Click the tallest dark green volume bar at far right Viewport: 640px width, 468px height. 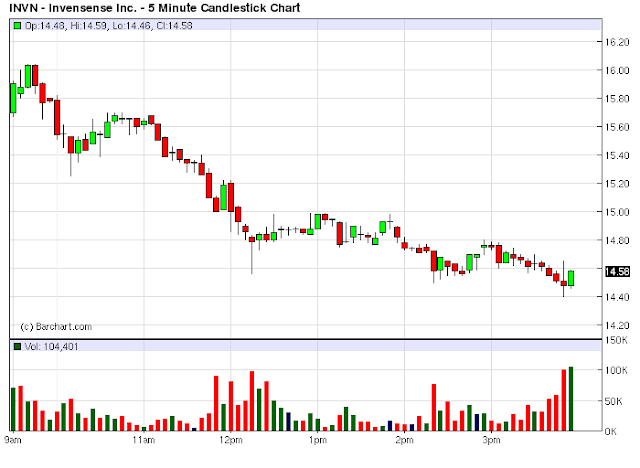tap(571, 399)
